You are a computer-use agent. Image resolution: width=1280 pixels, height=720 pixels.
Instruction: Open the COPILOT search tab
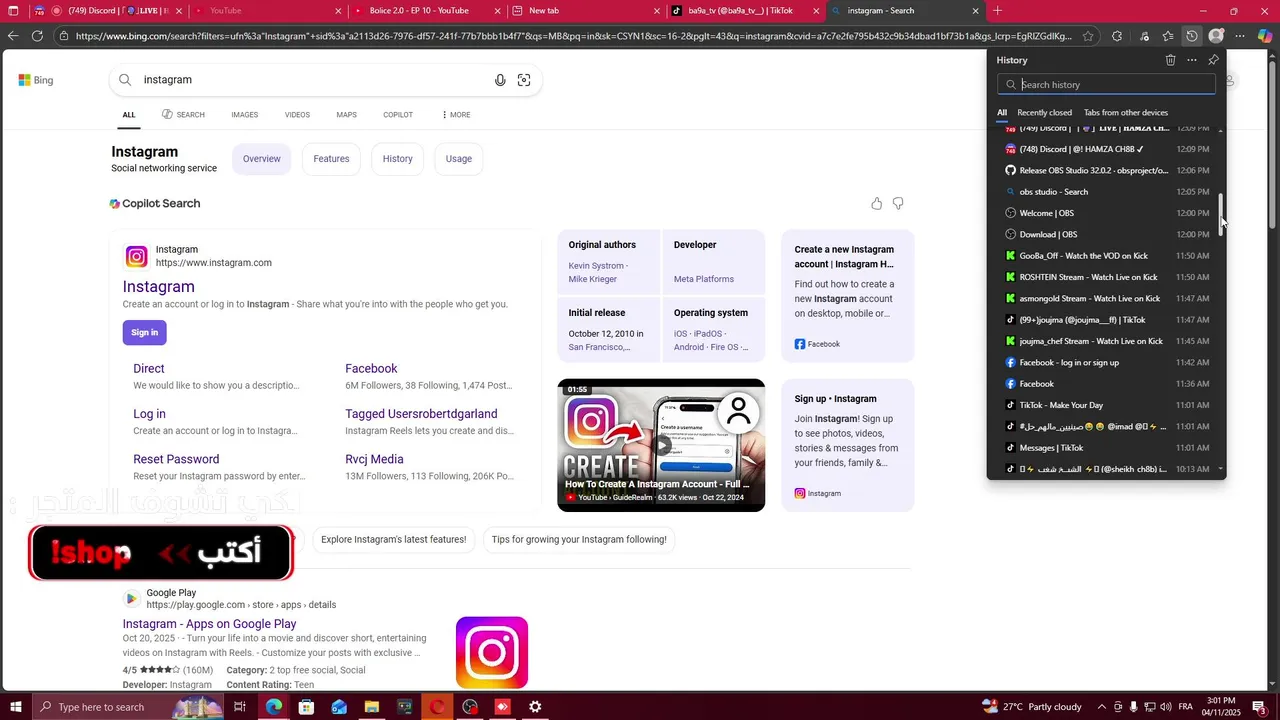(398, 115)
